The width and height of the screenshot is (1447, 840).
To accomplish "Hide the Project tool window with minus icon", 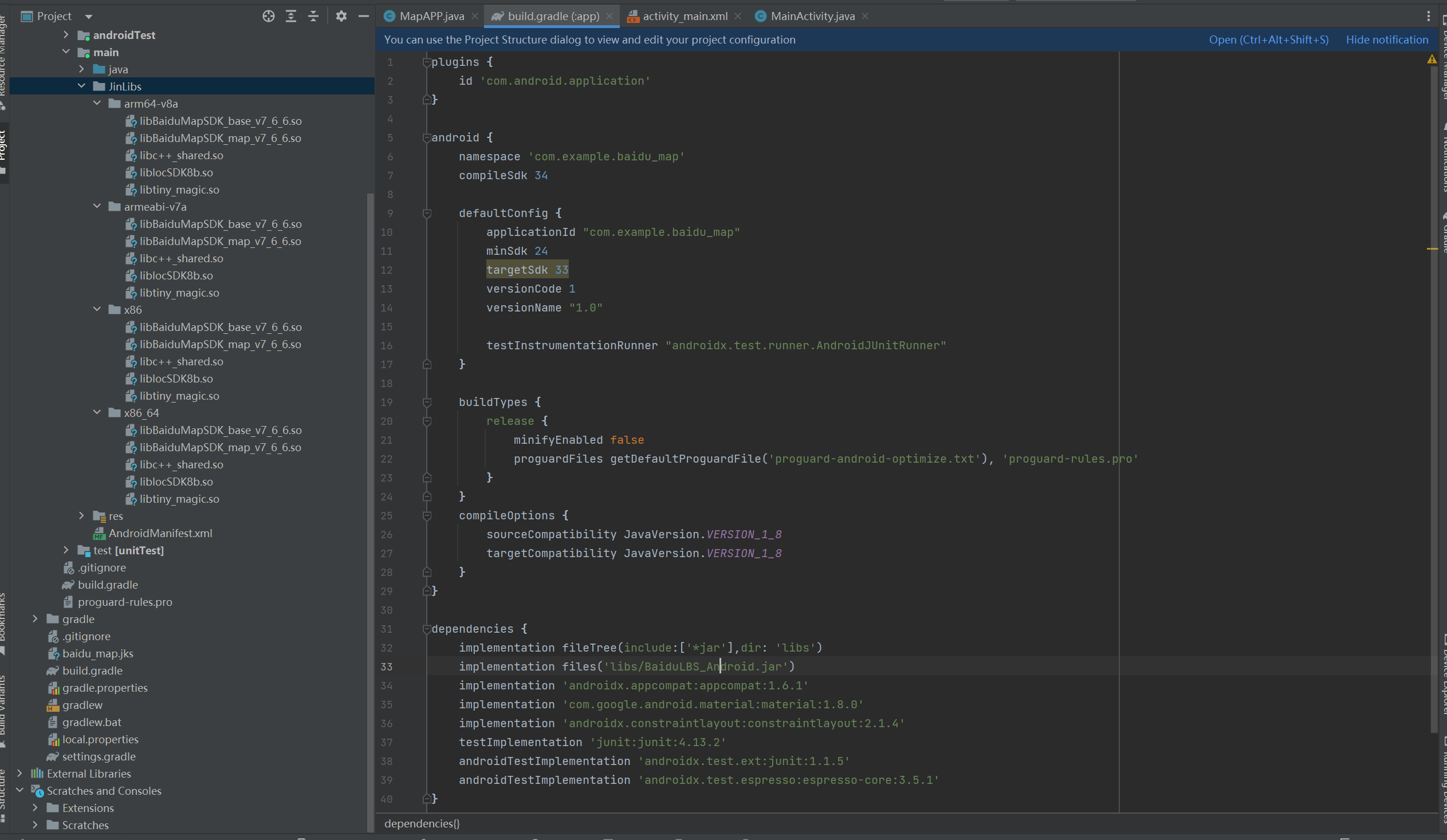I will point(364,16).
